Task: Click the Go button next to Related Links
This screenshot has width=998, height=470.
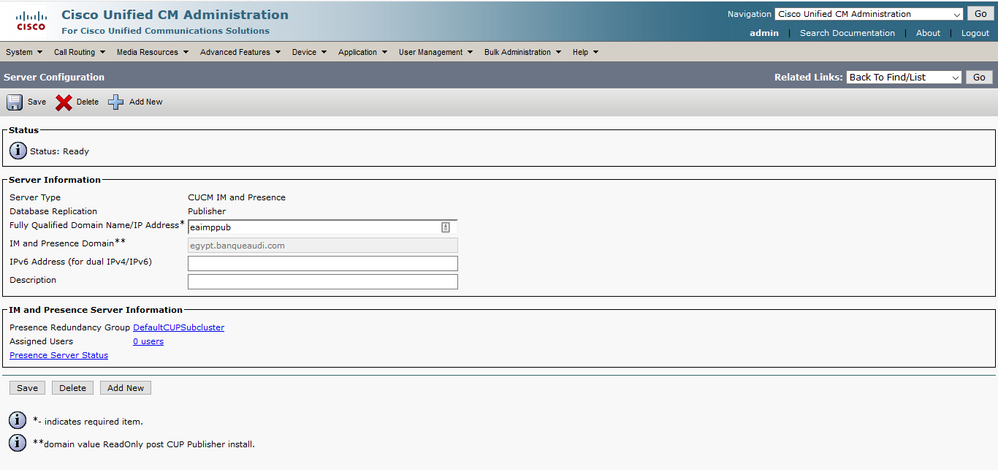Action: coord(979,77)
